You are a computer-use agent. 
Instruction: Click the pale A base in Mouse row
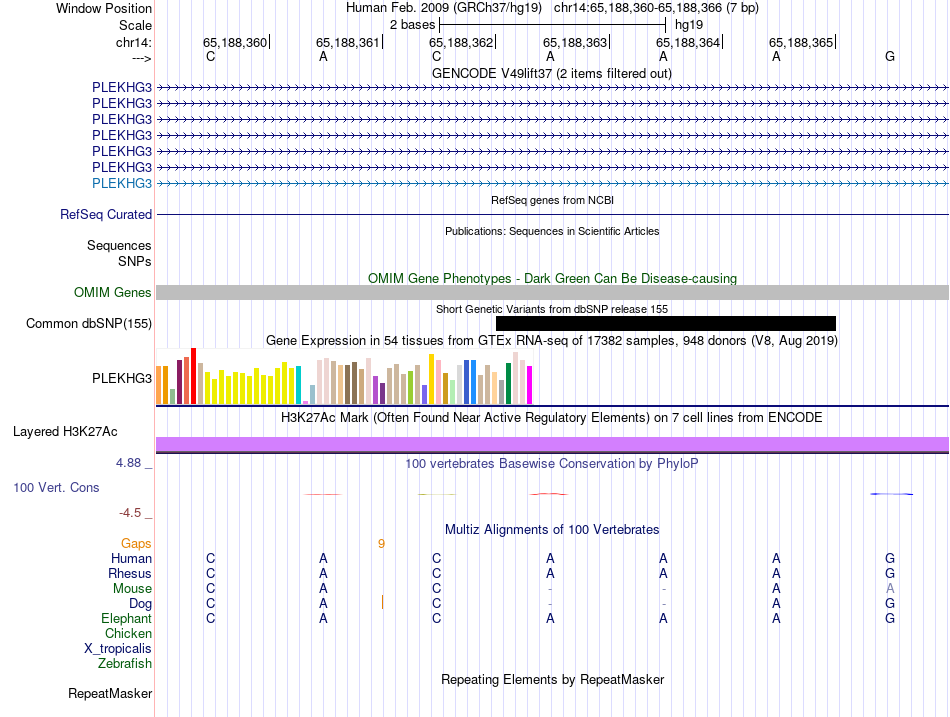tap(890, 589)
